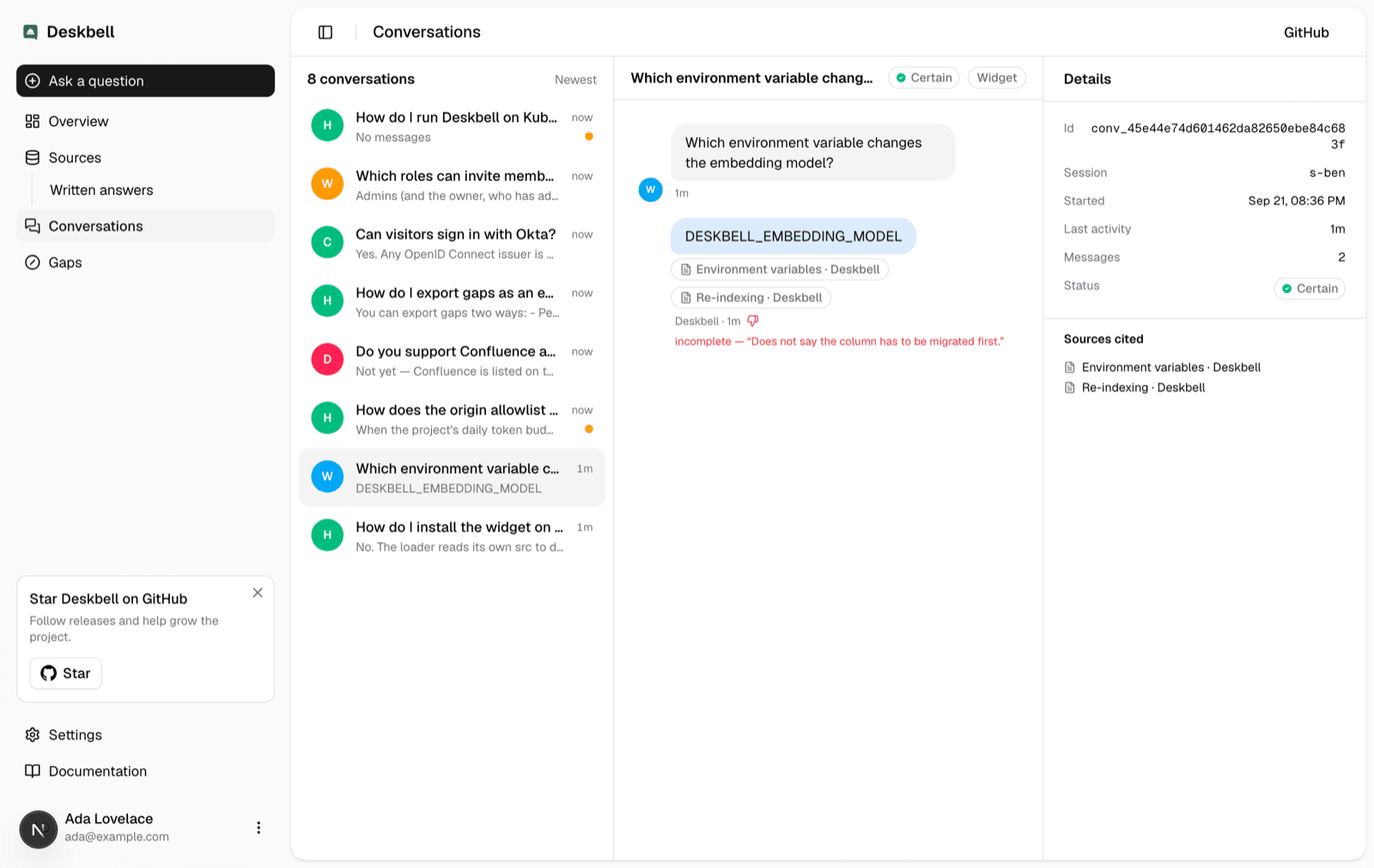Open Environment variables source chip under answer
Screen dimensions: 1374x868
pos(780,270)
